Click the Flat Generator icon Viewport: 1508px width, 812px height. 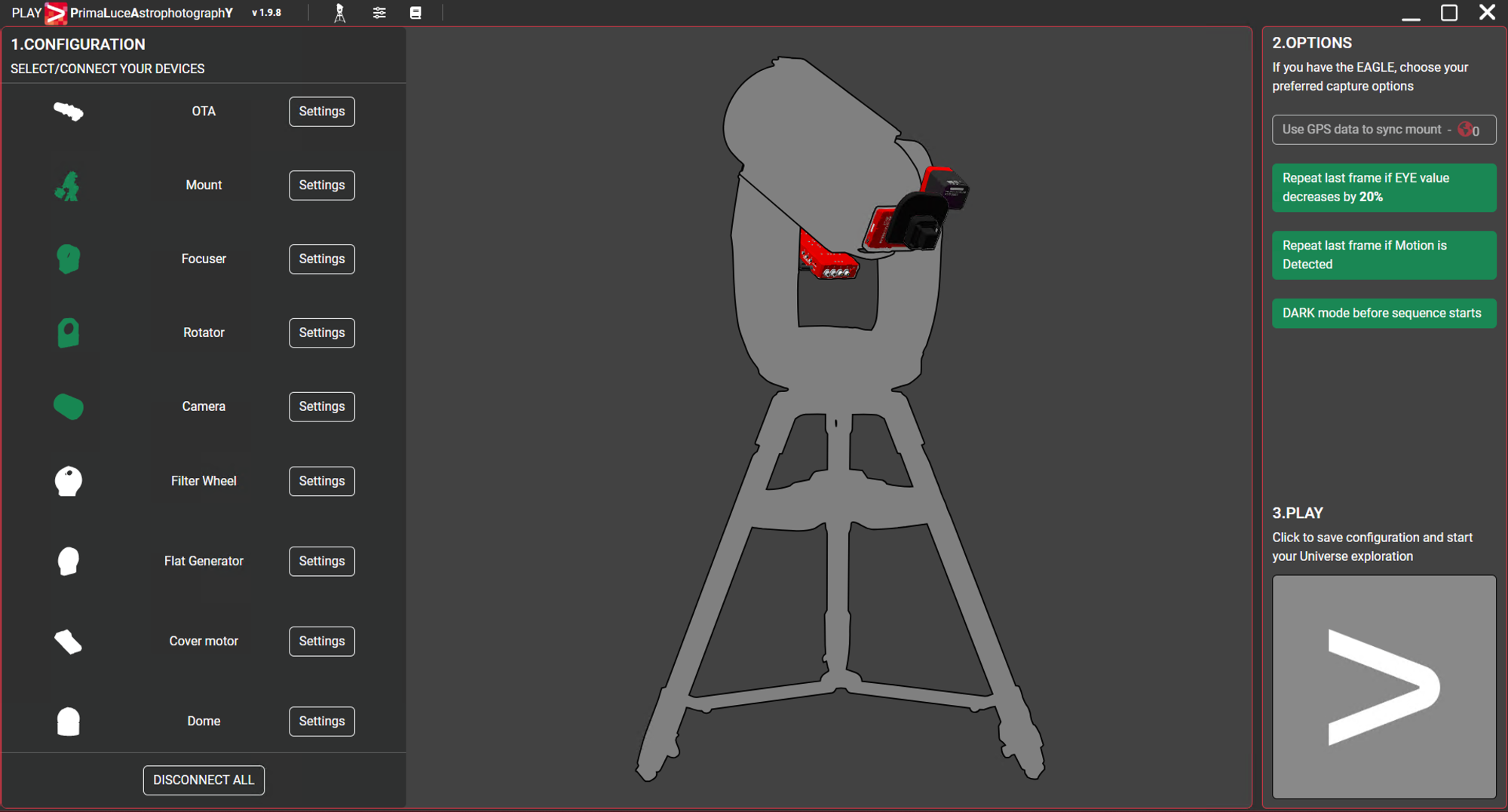click(x=68, y=561)
